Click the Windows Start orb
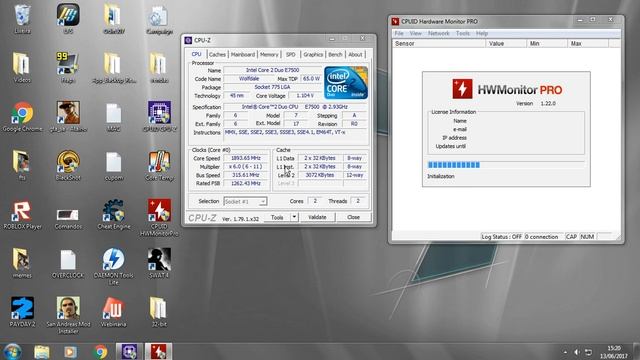The image size is (640, 360). 12,351
